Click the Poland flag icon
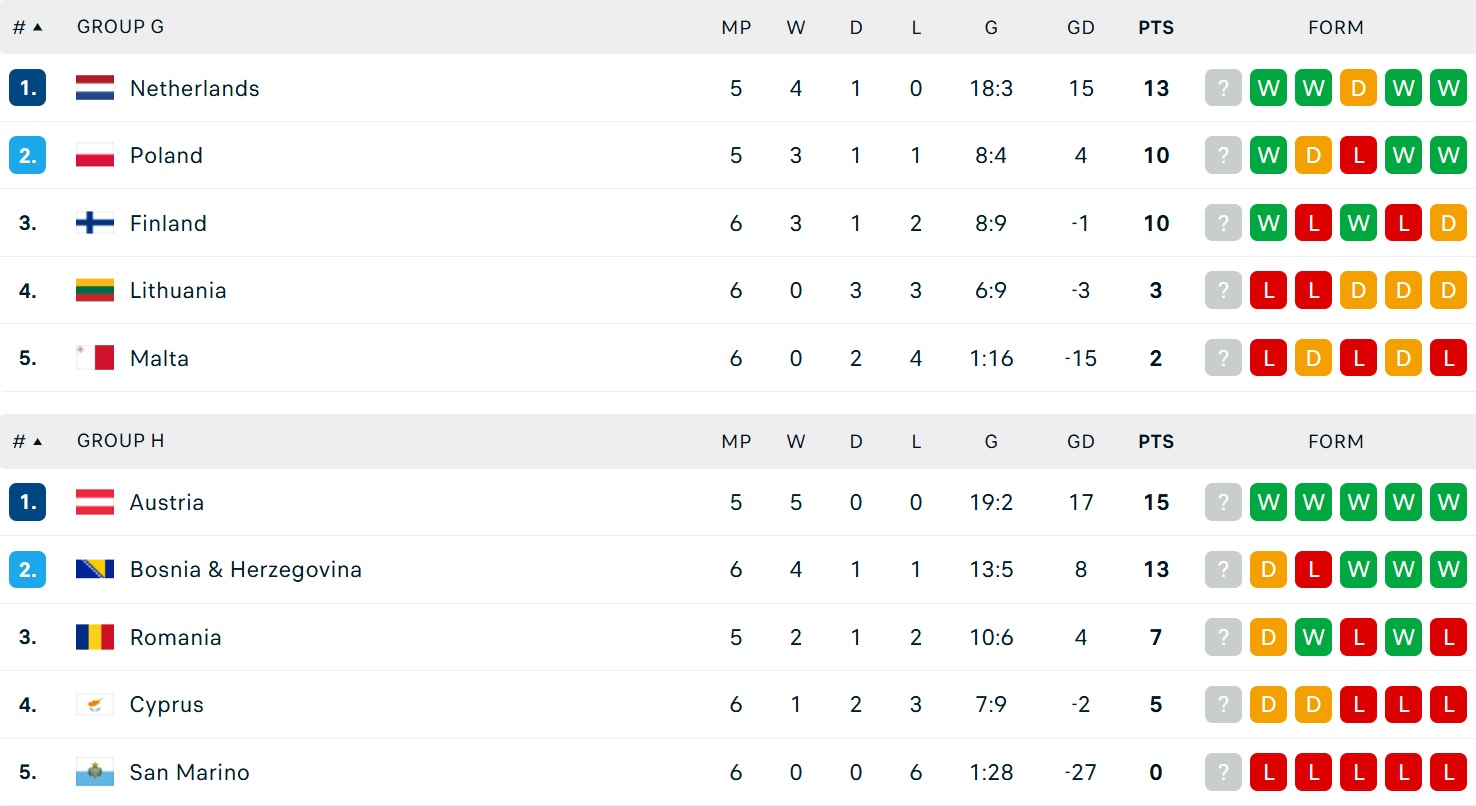Screen dimensions: 1476x806 click(x=95, y=155)
